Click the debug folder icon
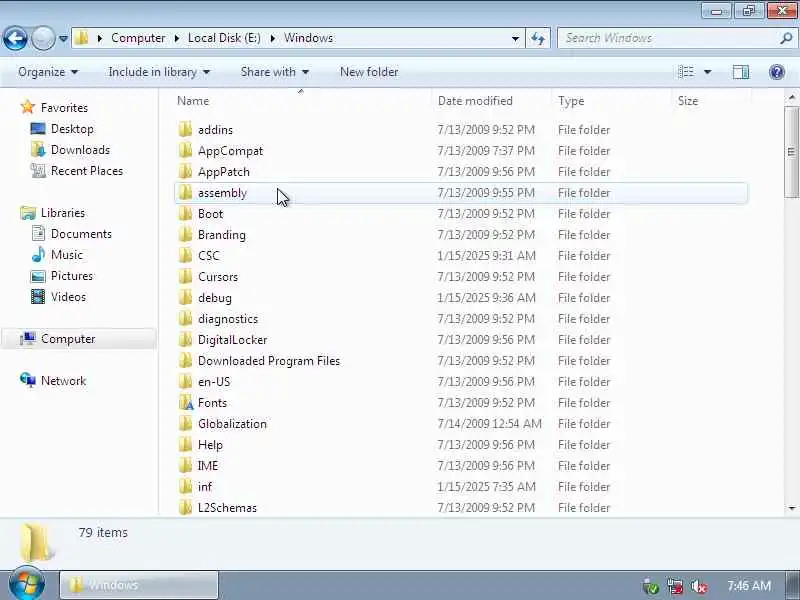Image resolution: width=800 pixels, height=600 pixels. [x=185, y=297]
